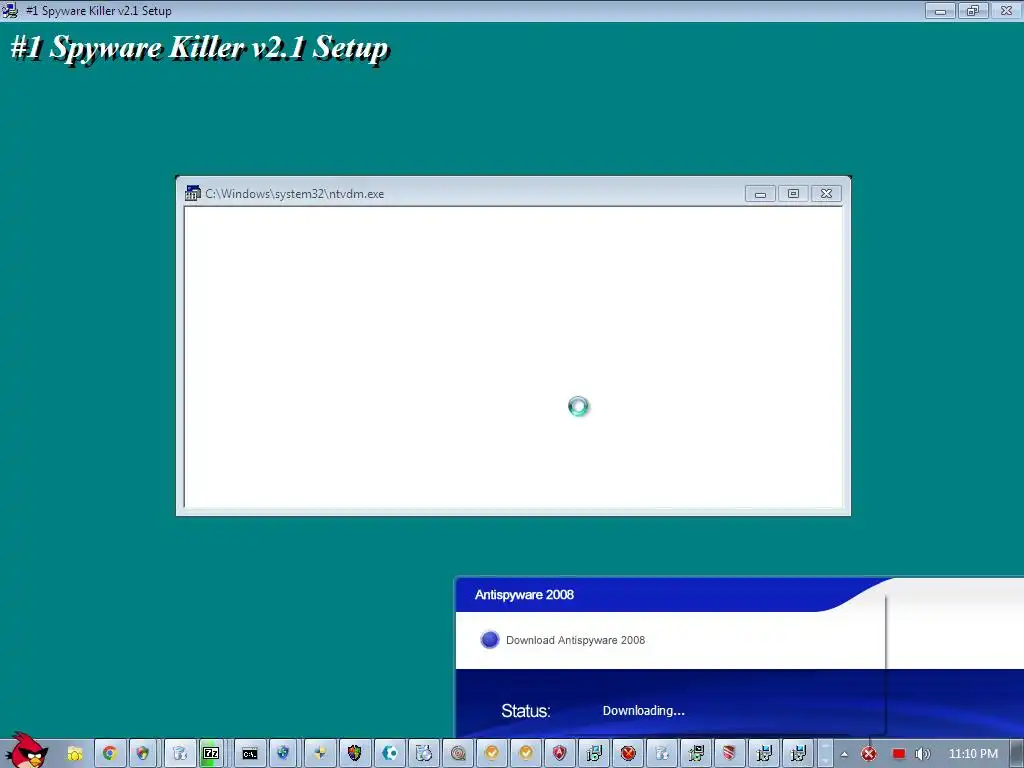Viewport: 1024px width, 768px height.
Task: Click the orange check icon beside the spiral target
Action: pos(492,754)
